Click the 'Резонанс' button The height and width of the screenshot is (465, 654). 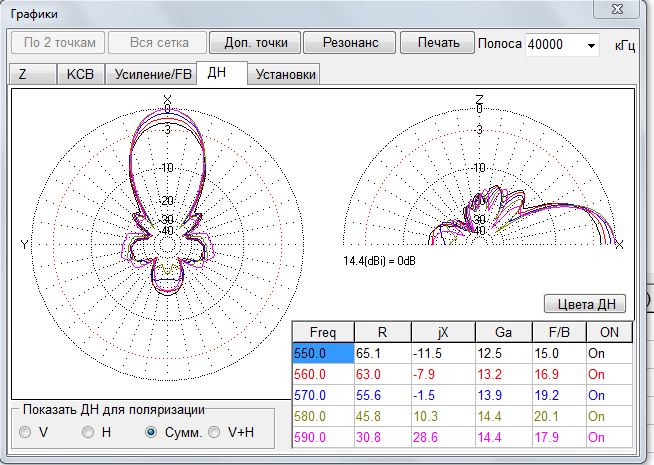348,43
